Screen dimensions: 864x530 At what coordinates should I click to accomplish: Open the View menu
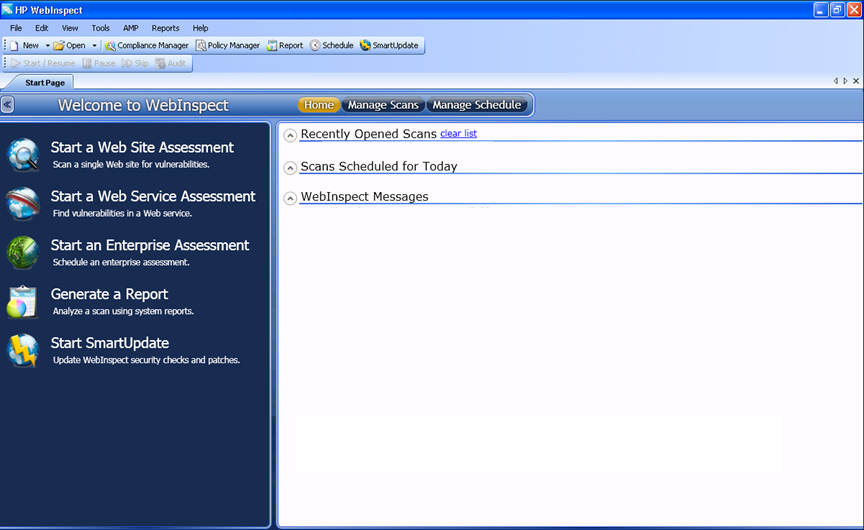point(69,28)
